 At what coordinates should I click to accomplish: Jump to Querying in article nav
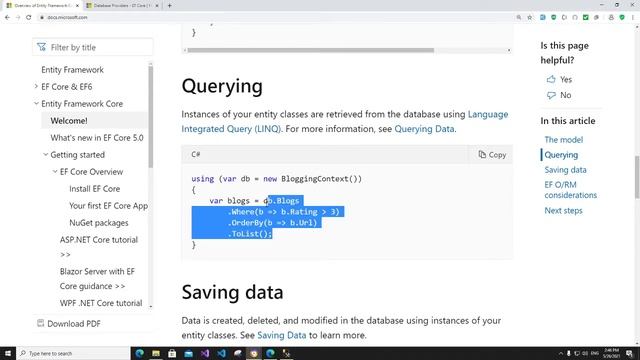coord(561,155)
